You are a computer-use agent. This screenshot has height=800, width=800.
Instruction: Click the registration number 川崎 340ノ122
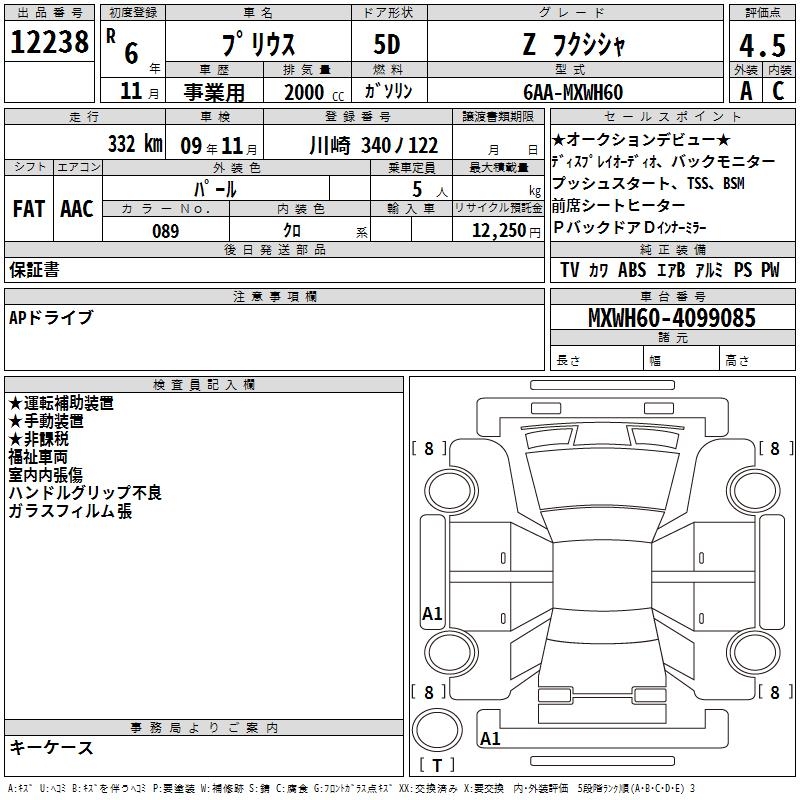coord(373,145)
